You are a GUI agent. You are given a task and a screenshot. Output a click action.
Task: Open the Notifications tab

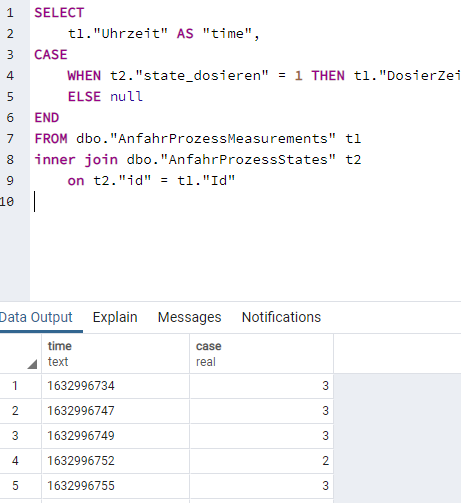pyautogui.click(x=281, y=317)
